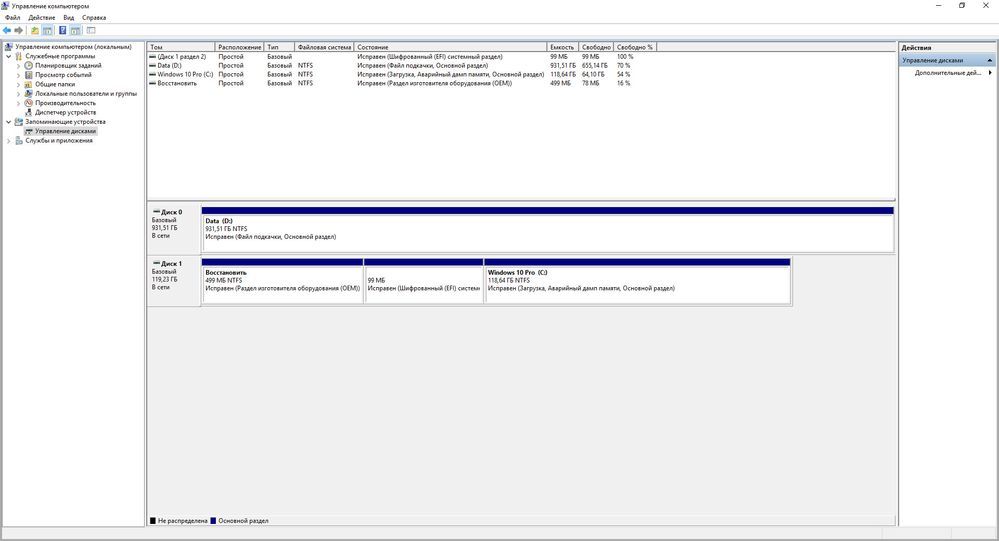This screenshot has height=541, width=999.
Task: Select the Восстановить row in volume list
Action: [x=178, y=83]
